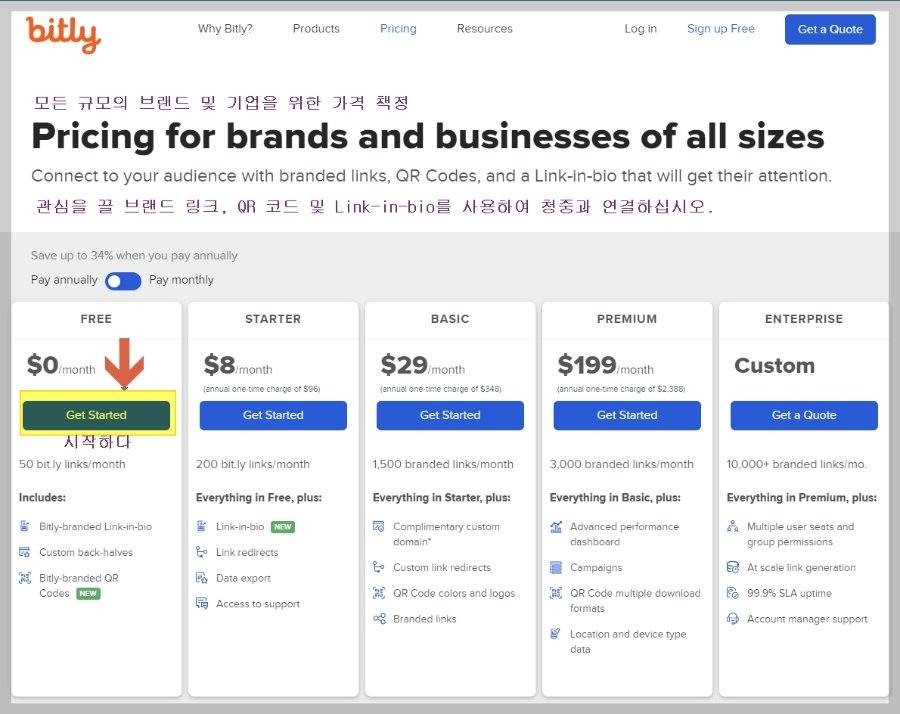
Task: Click Multiple user seats icon
Action: [733, 526]
